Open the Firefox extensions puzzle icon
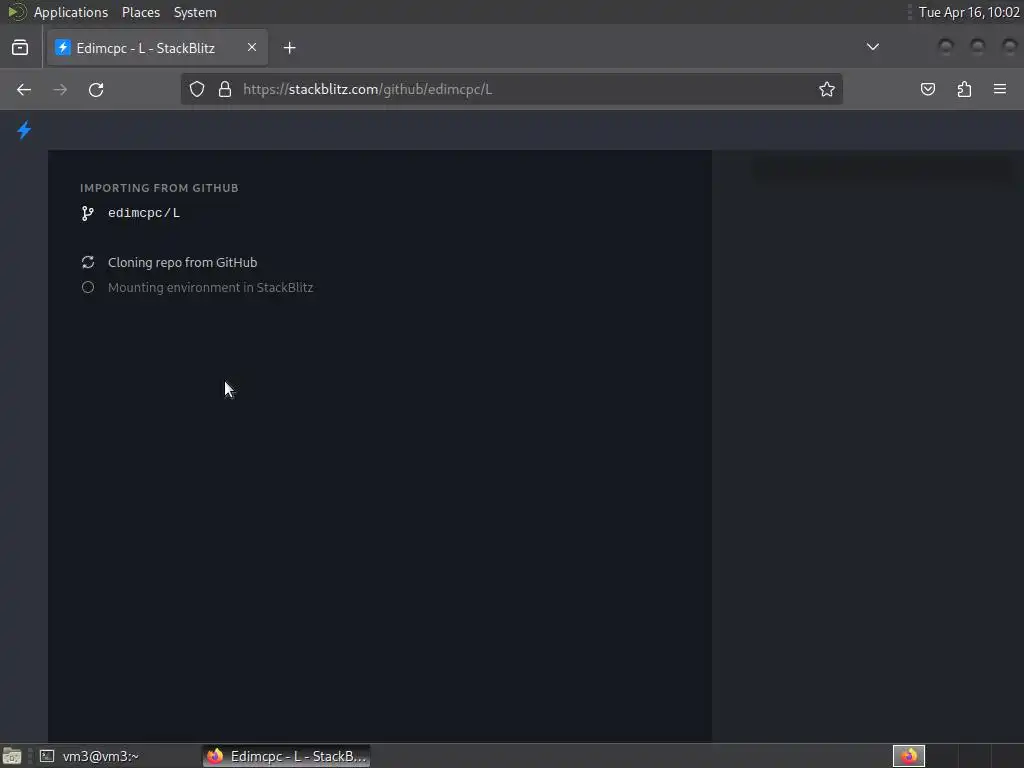 point(964,89)
